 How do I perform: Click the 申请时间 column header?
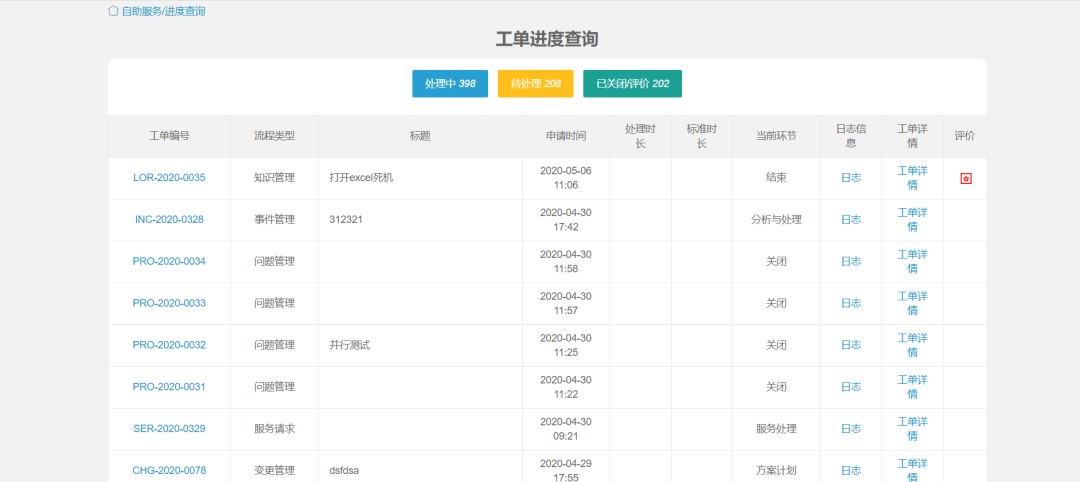tap(565, 136)
